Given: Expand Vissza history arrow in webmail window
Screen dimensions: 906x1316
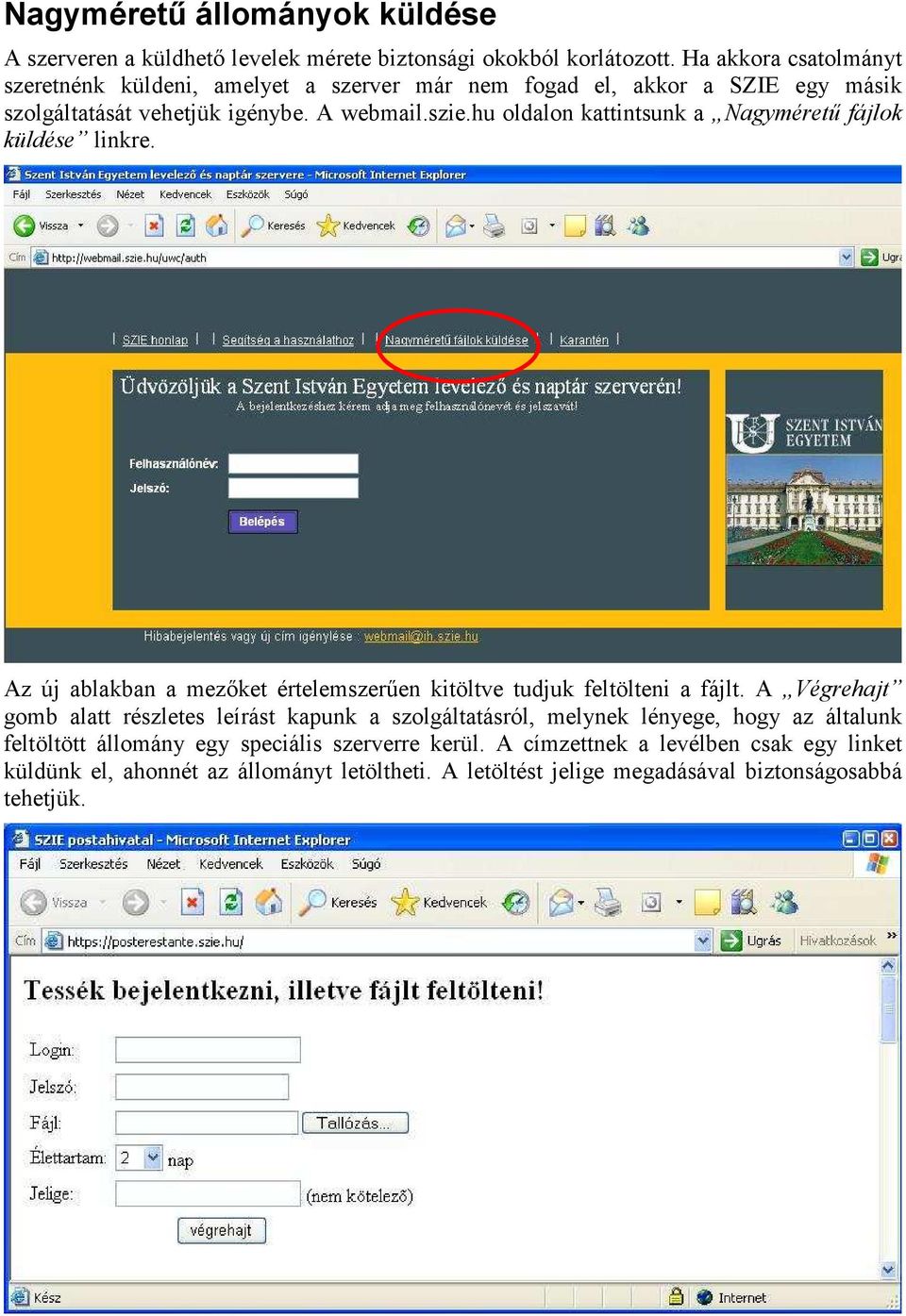Looking at the screenshot, I should pyautogui.click(x=80, y=225).
